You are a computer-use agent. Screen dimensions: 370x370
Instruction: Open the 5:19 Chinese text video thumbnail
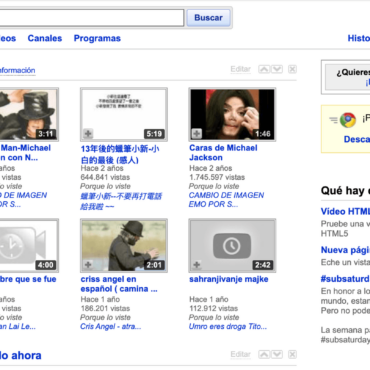point(124,115)
